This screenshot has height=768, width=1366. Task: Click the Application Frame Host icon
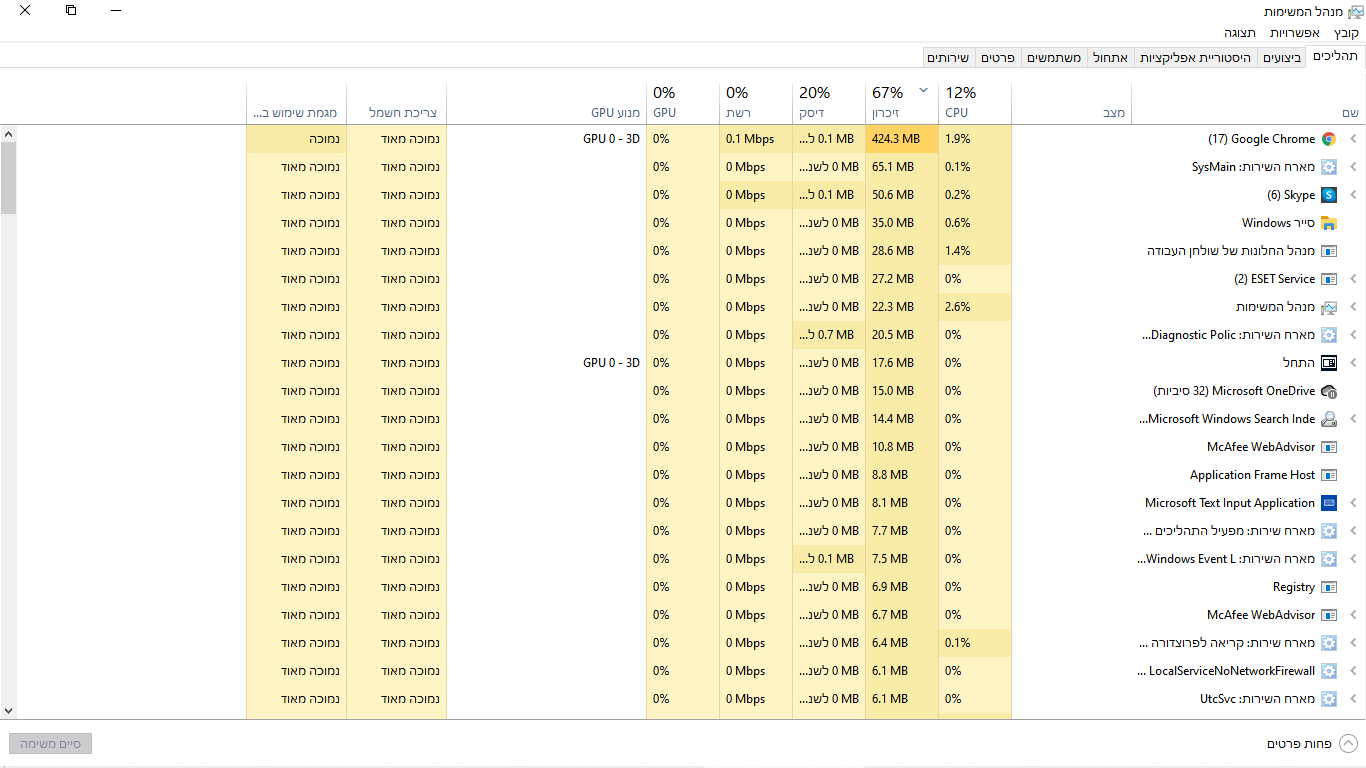tap(1329, 475)
